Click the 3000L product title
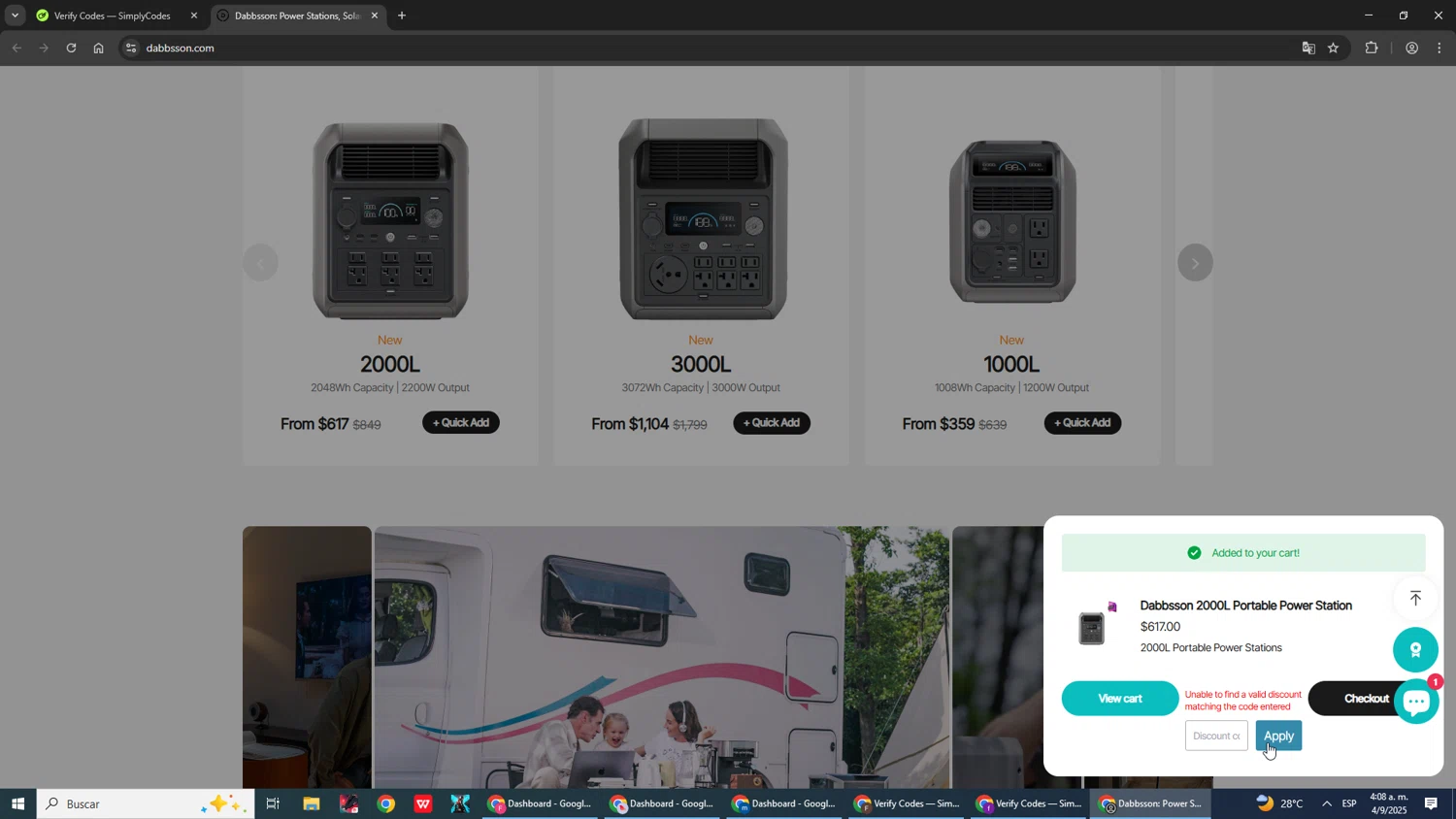The image size is (1456, 819). coord(701,365)
